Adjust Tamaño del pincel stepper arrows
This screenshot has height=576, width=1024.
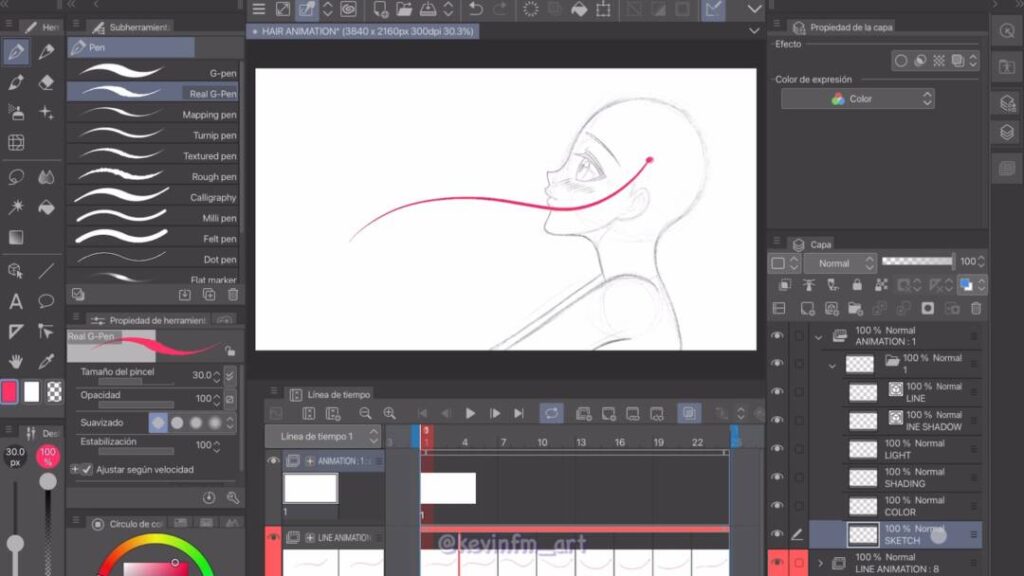[x=217, y=376]
